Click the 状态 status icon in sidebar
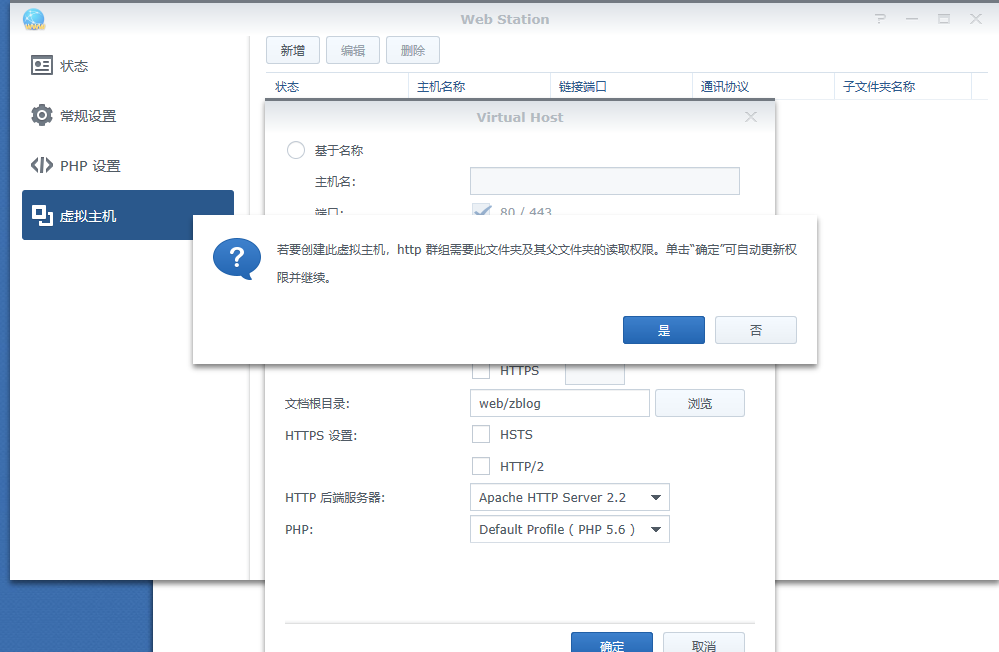 pyautogui.click(x=41, y=66)
